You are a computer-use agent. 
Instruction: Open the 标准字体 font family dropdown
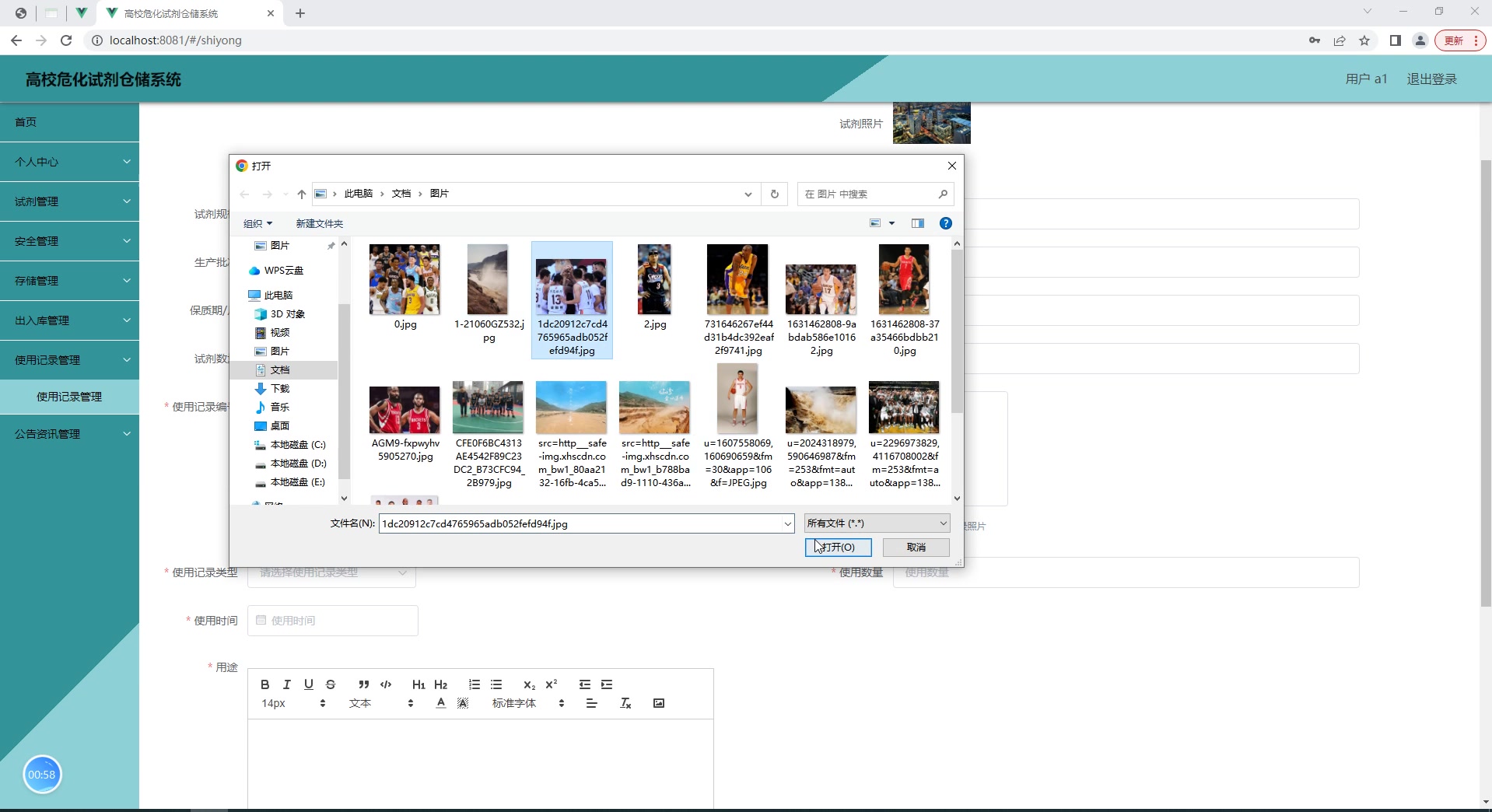click(528, 703)
